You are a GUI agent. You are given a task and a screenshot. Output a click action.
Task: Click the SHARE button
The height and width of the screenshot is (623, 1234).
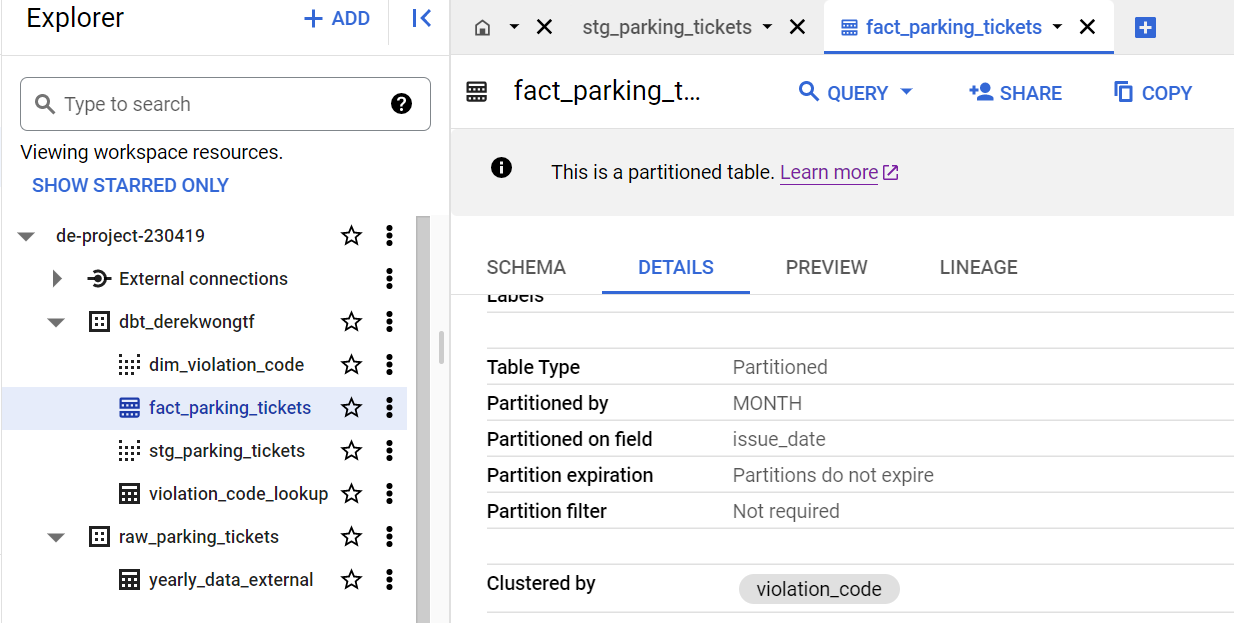(x=1015, y=93)
